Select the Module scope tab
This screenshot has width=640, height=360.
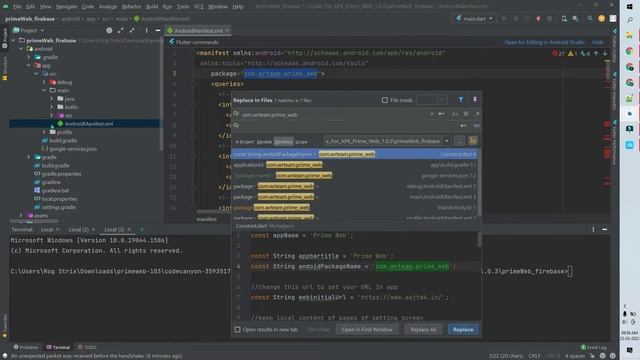[x=264, y=142]
